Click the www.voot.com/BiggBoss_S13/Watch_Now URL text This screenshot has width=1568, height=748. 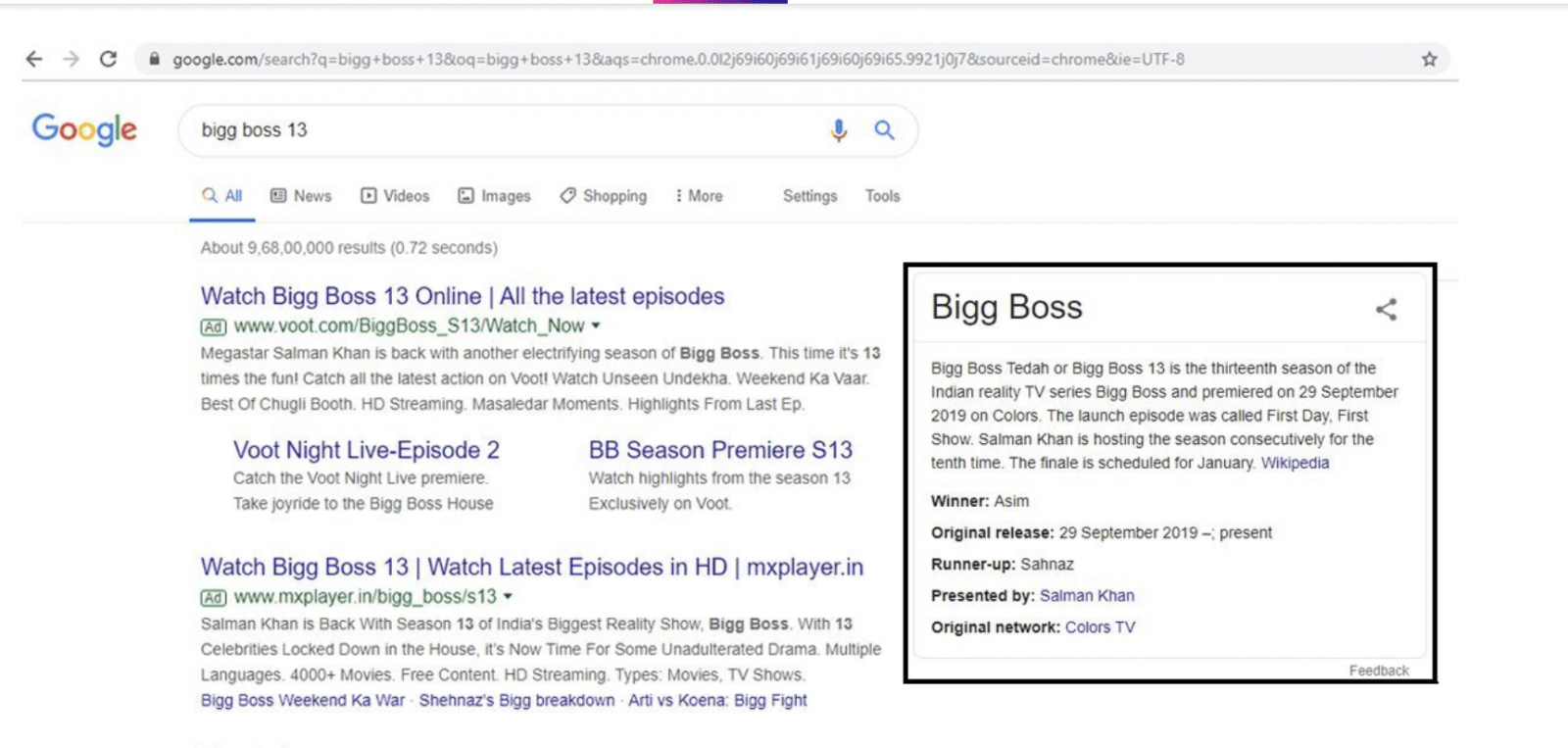click(409, 325)
